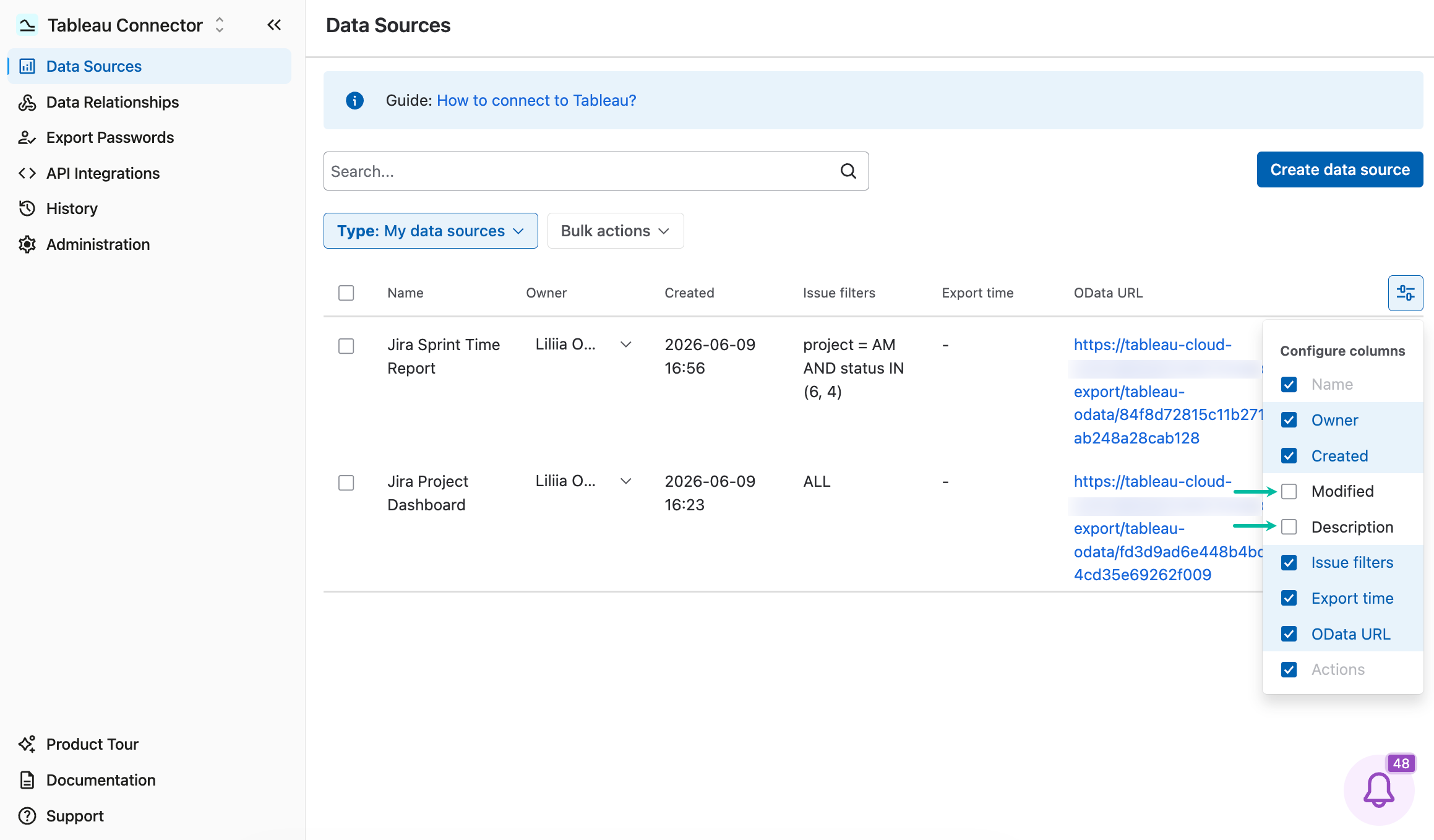Click the Jira Project Dashboard name
Viewport: 1434px width, 840px height.
tap(427, 493)
